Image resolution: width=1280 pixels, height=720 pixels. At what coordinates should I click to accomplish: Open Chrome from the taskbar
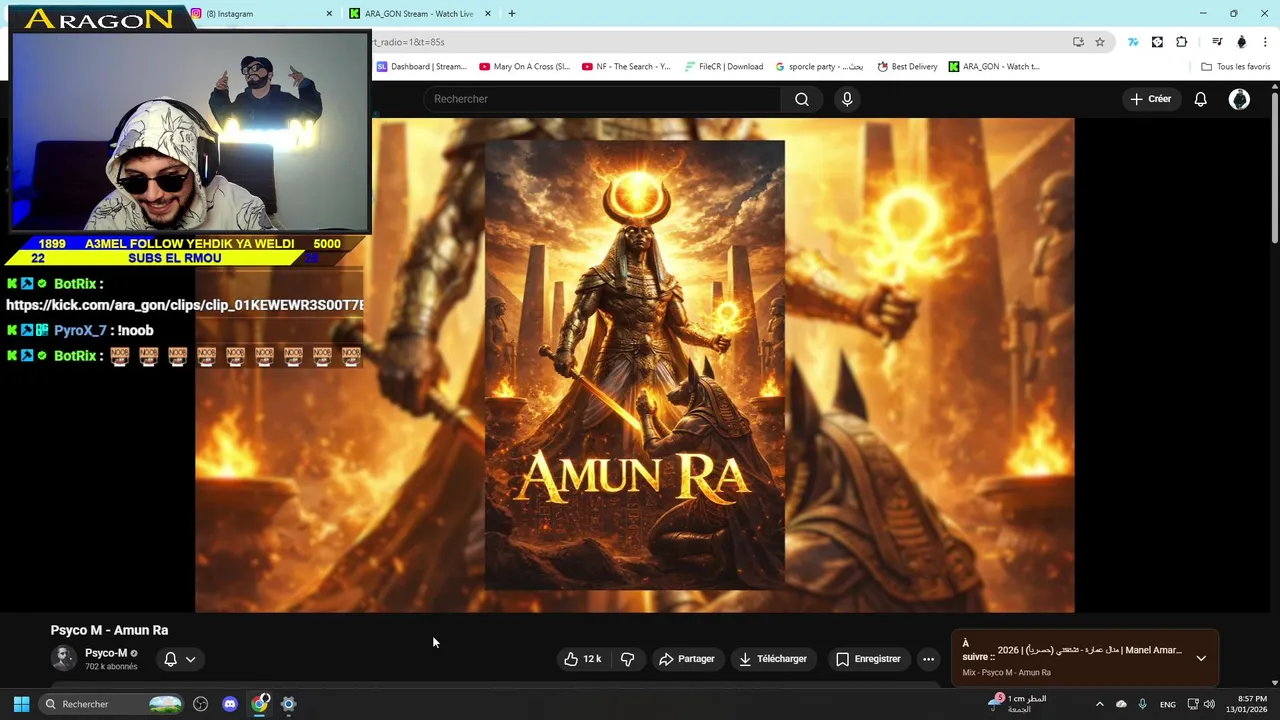(259, 704)
